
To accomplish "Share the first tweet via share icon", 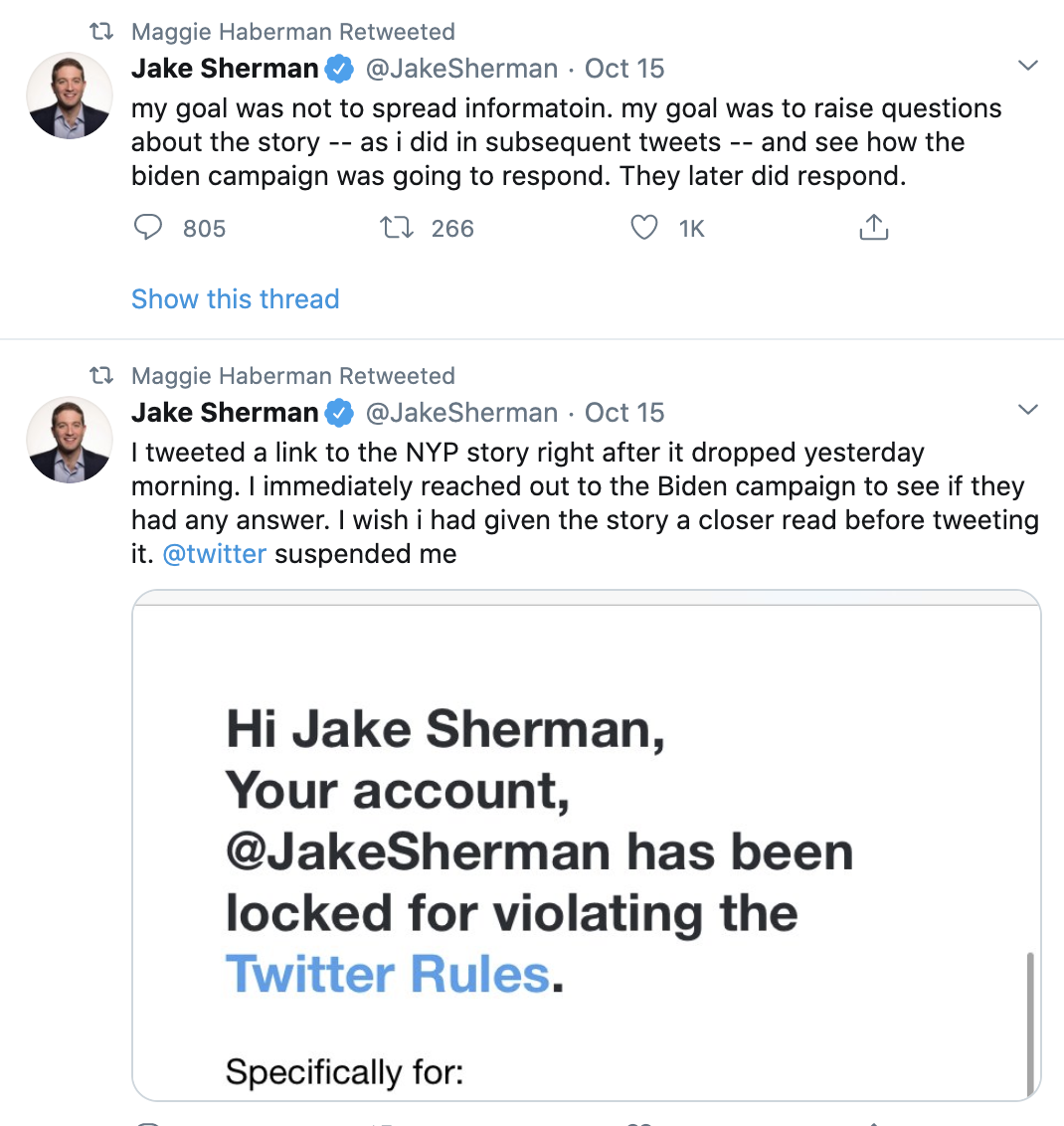I will [x=872, y=229].
